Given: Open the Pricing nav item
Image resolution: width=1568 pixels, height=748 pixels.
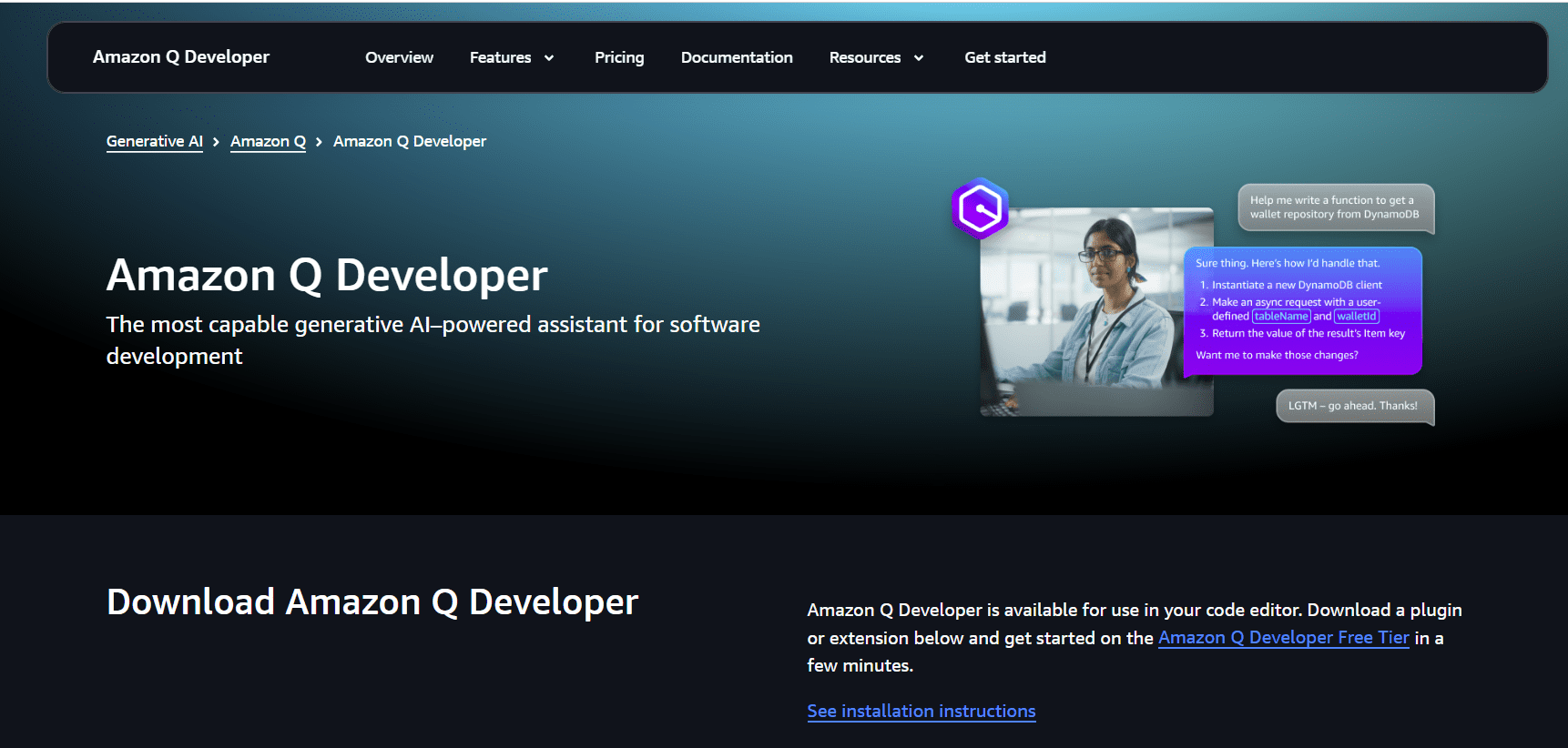Looking at the screenshot, I should [619, 57].
